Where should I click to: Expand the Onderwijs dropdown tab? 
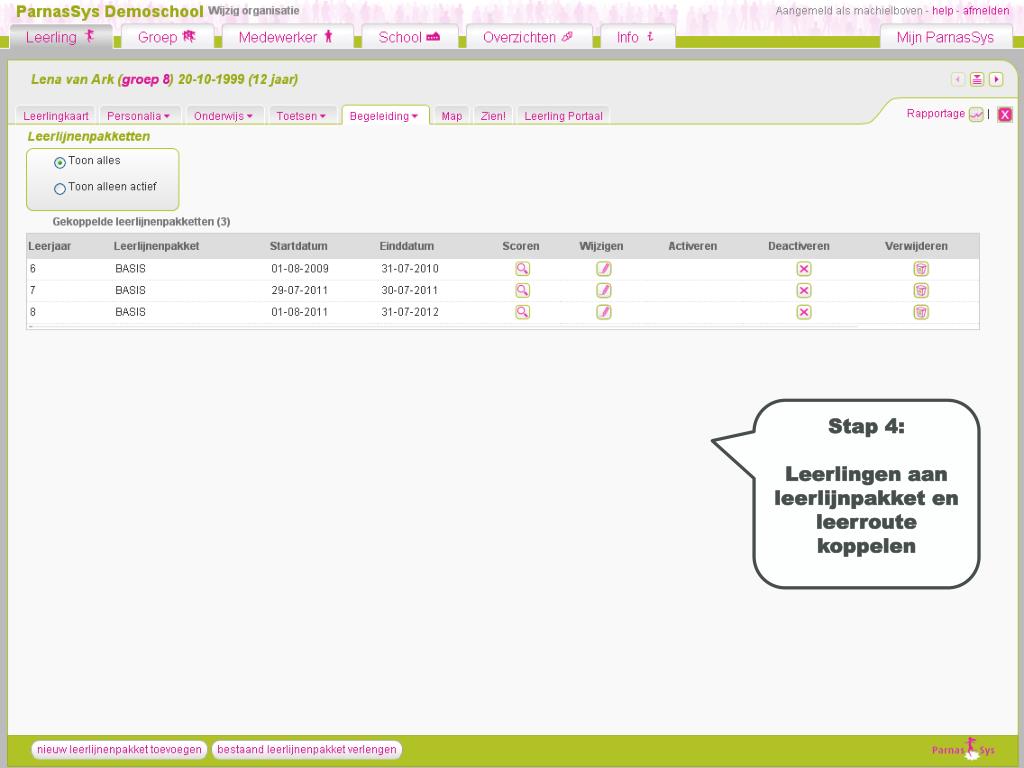click(x=223, y=116)
